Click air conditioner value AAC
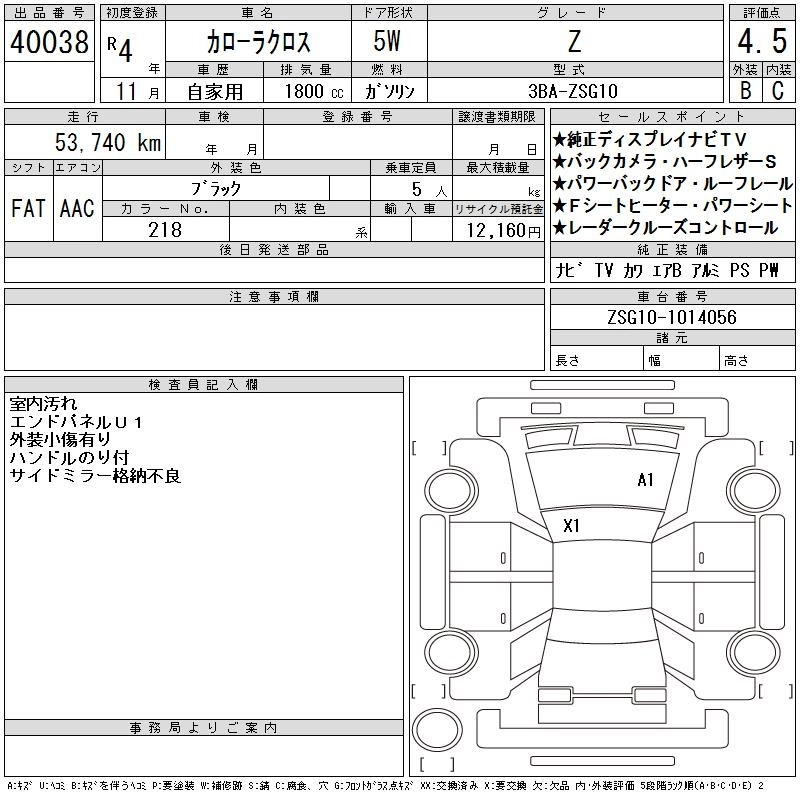 (77, 209)
